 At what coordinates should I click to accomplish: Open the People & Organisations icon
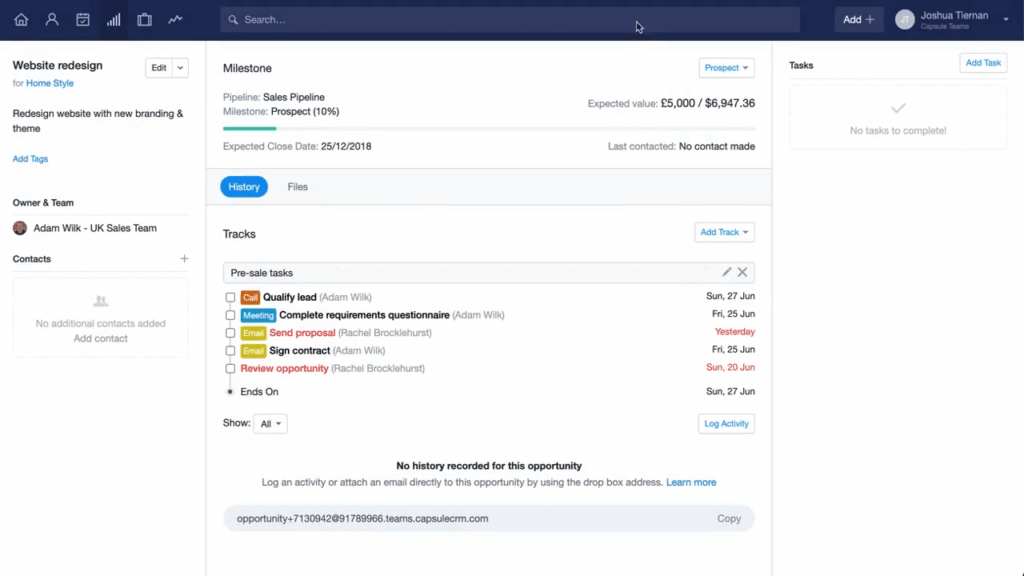tap(52, 19)
